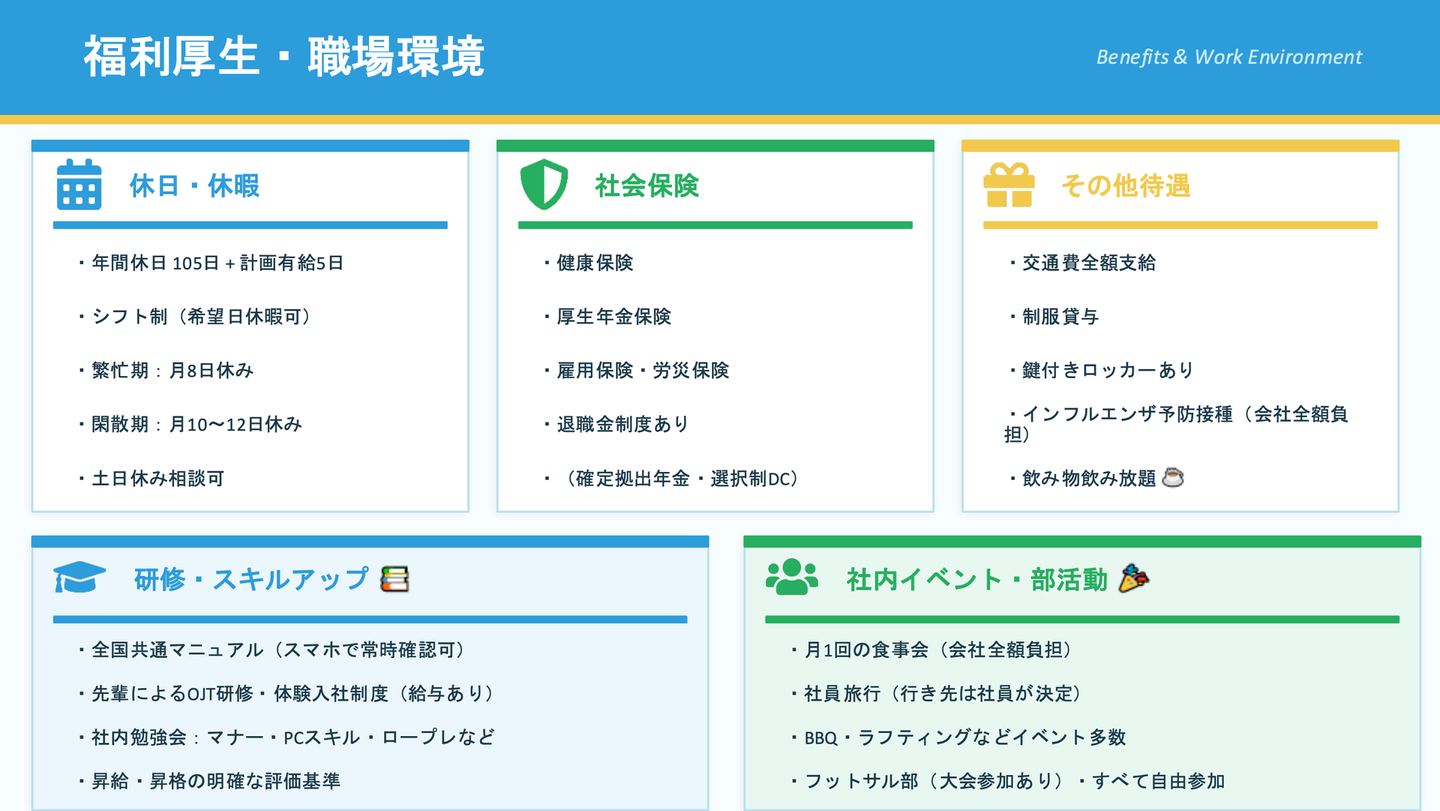The image size is (1440, 811).
Task: Select the bullet 鍵付きロッカーあり
Action: coord(1101,371)
